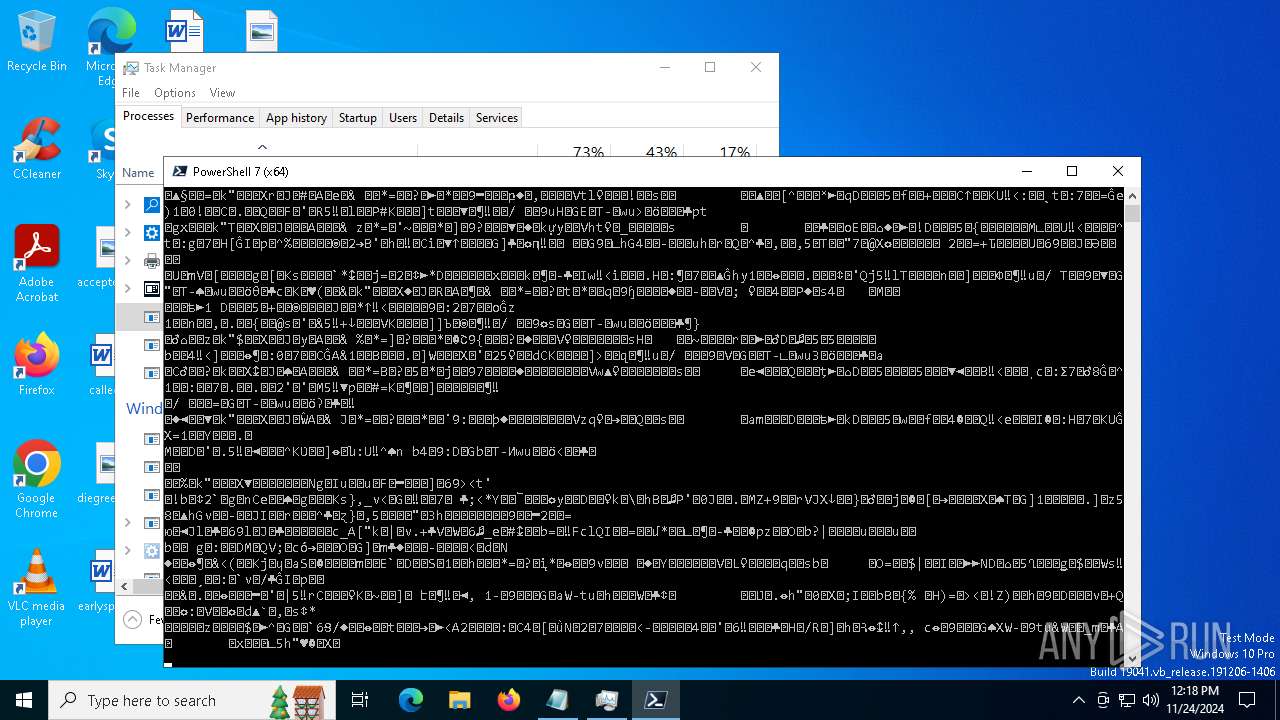Switch to the Details tab
1280x720 pixels.
[446, 118]
